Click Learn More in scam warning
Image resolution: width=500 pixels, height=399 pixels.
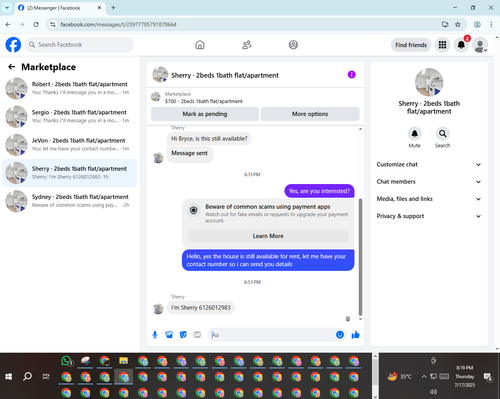point(268,236)
